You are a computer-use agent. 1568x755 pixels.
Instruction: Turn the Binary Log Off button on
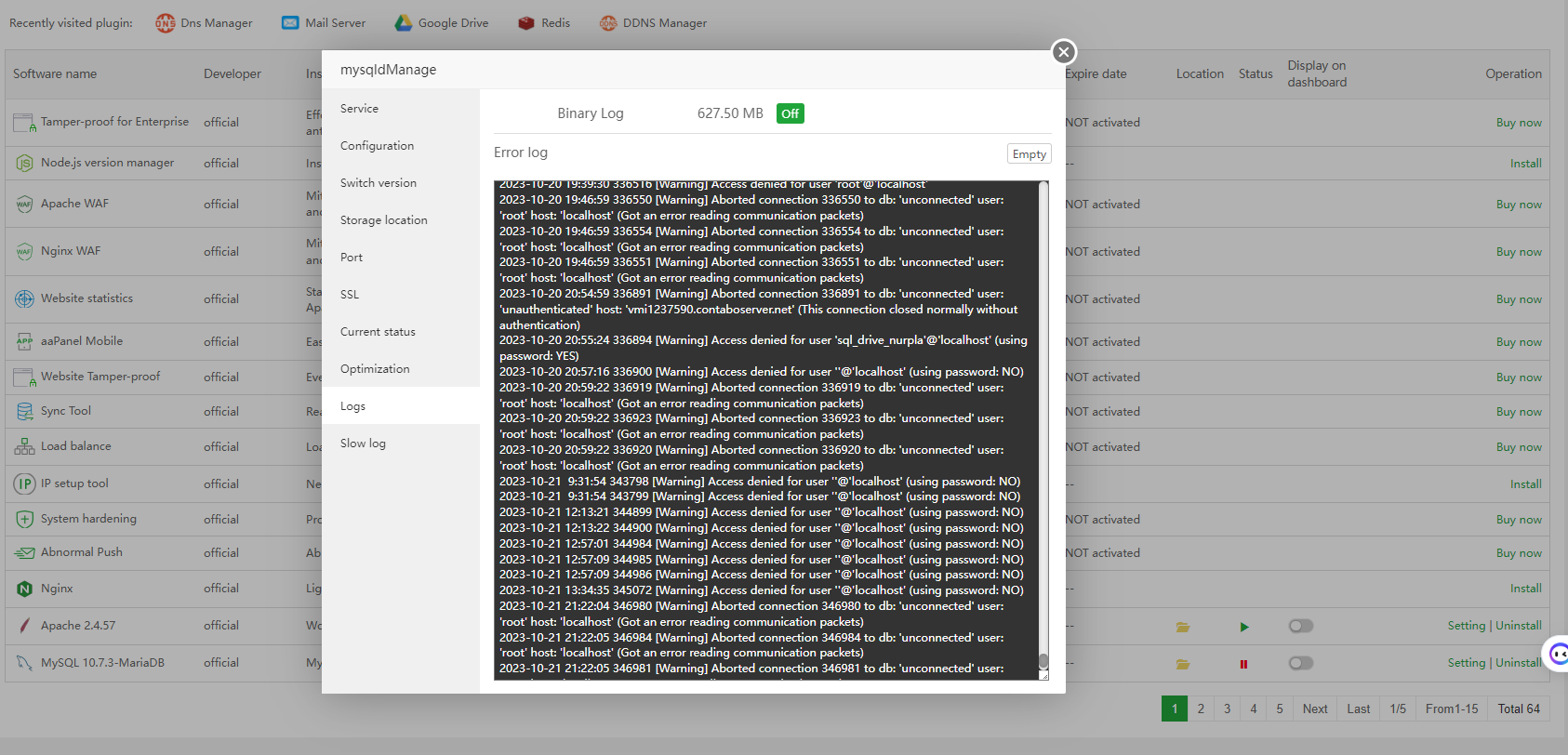(x=791, y=113)
